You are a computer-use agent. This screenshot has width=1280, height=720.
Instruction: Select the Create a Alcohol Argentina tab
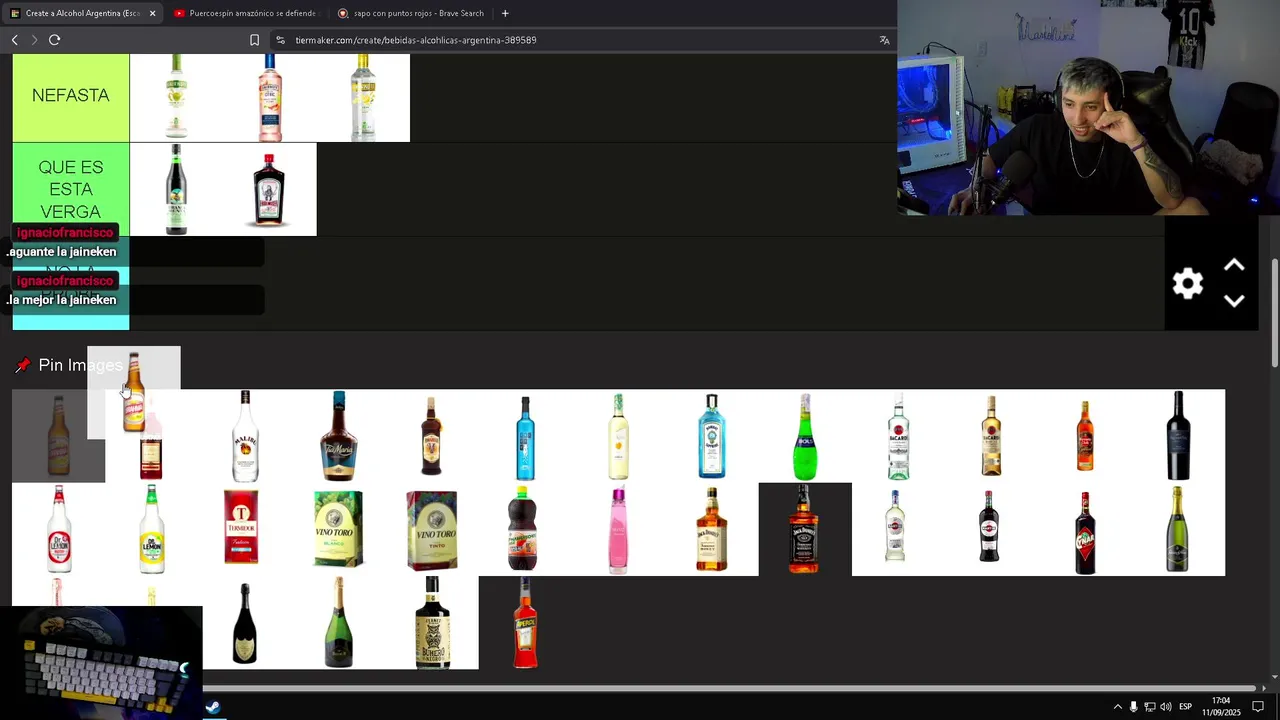click(x=82, y=13)
